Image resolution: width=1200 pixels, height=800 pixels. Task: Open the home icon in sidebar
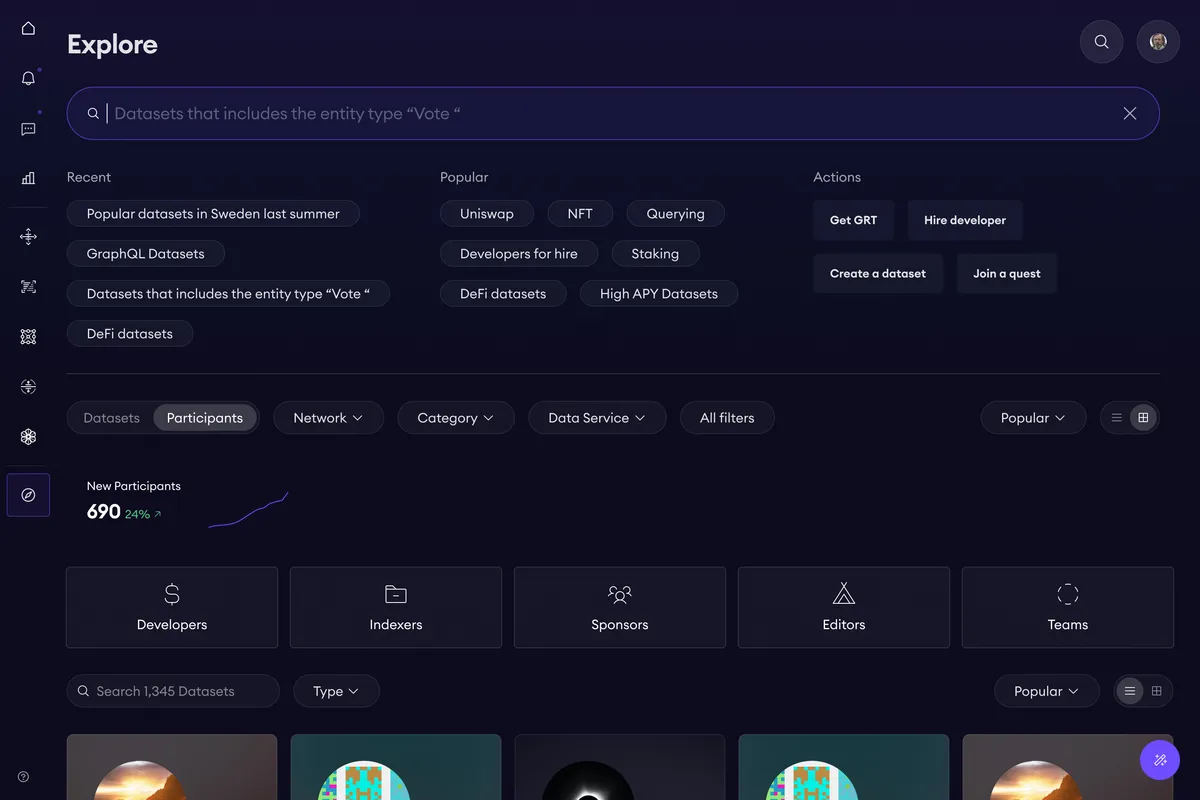28,28
